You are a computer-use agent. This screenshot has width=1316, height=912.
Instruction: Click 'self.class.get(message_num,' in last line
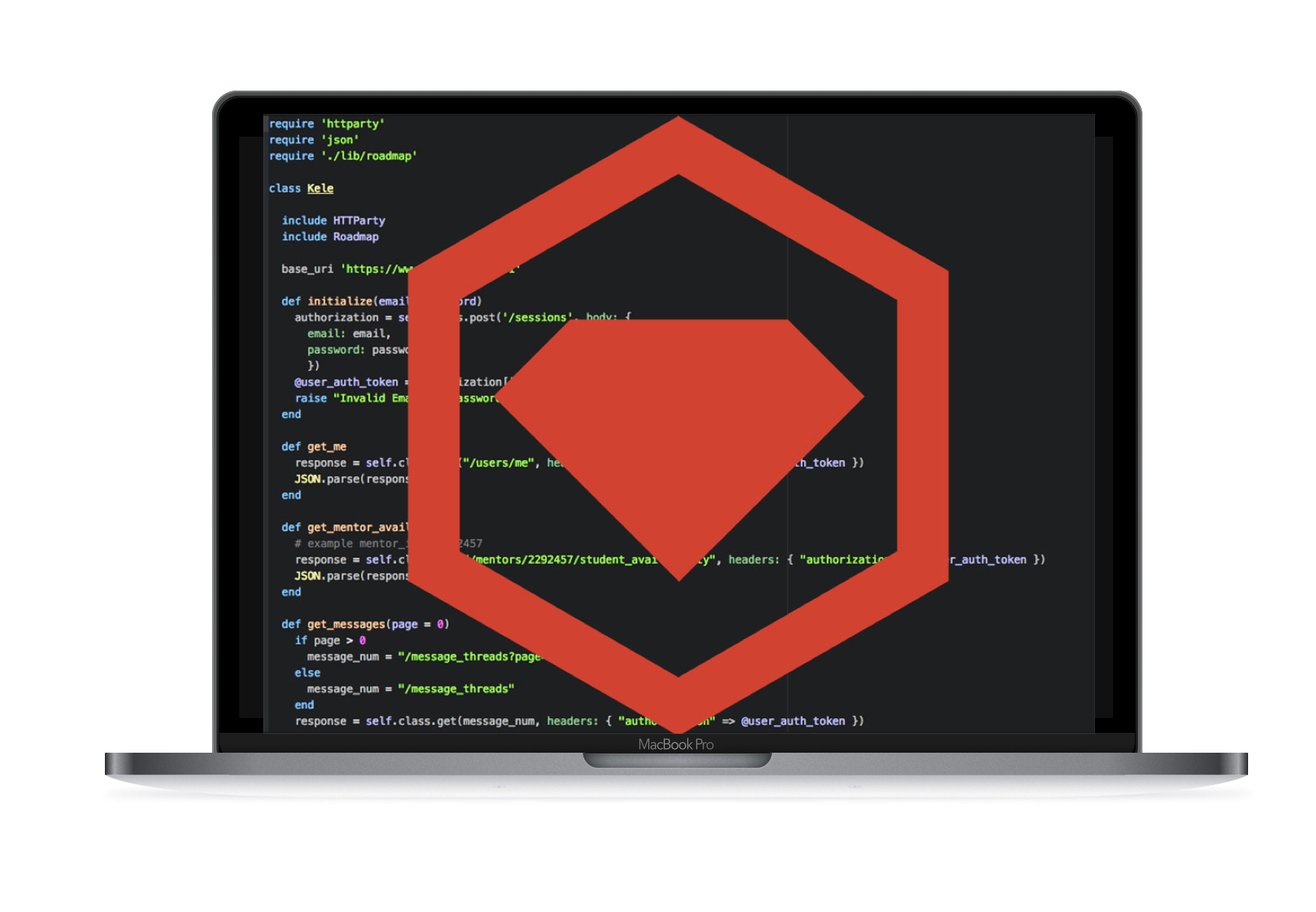[453, 722]
